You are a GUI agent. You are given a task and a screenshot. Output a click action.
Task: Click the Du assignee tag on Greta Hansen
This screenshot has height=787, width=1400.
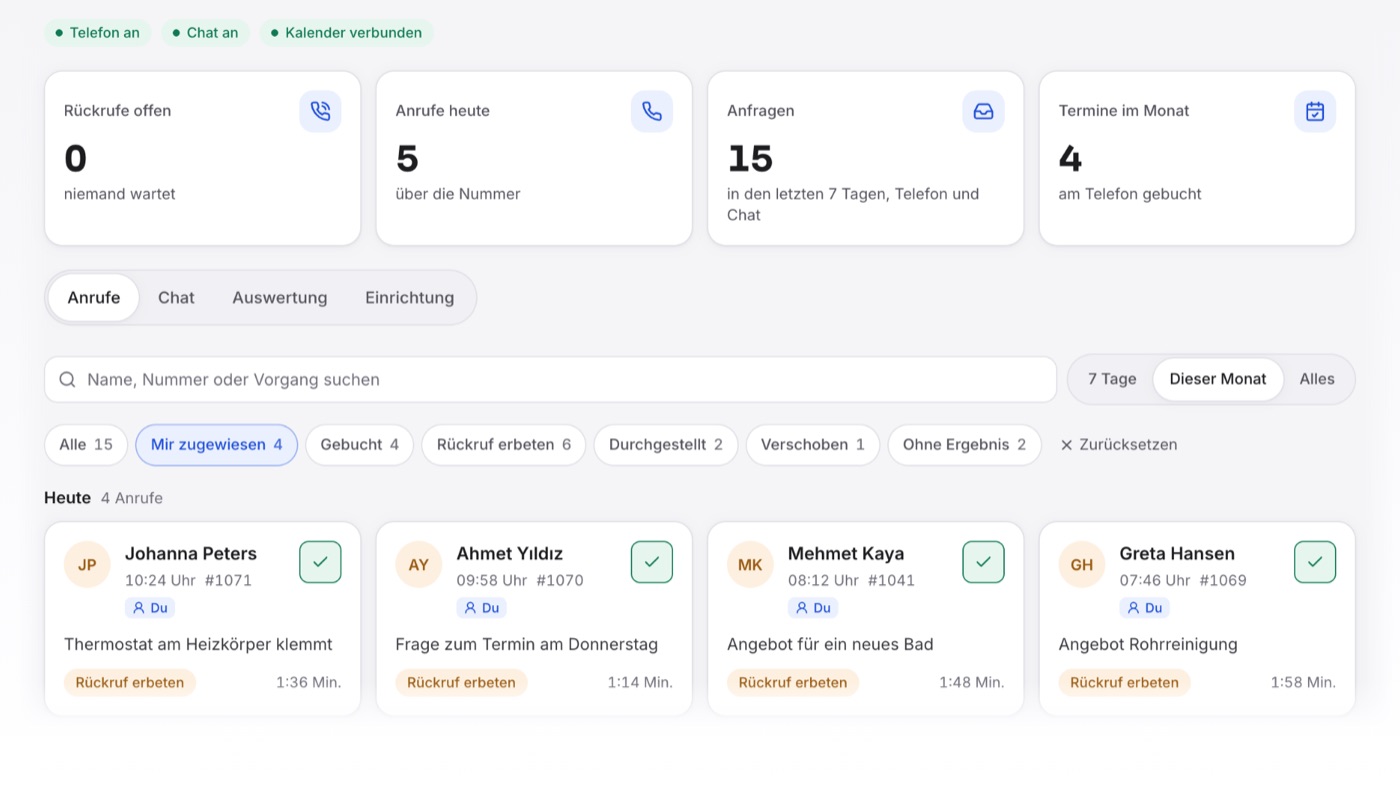pos(1145,608)
